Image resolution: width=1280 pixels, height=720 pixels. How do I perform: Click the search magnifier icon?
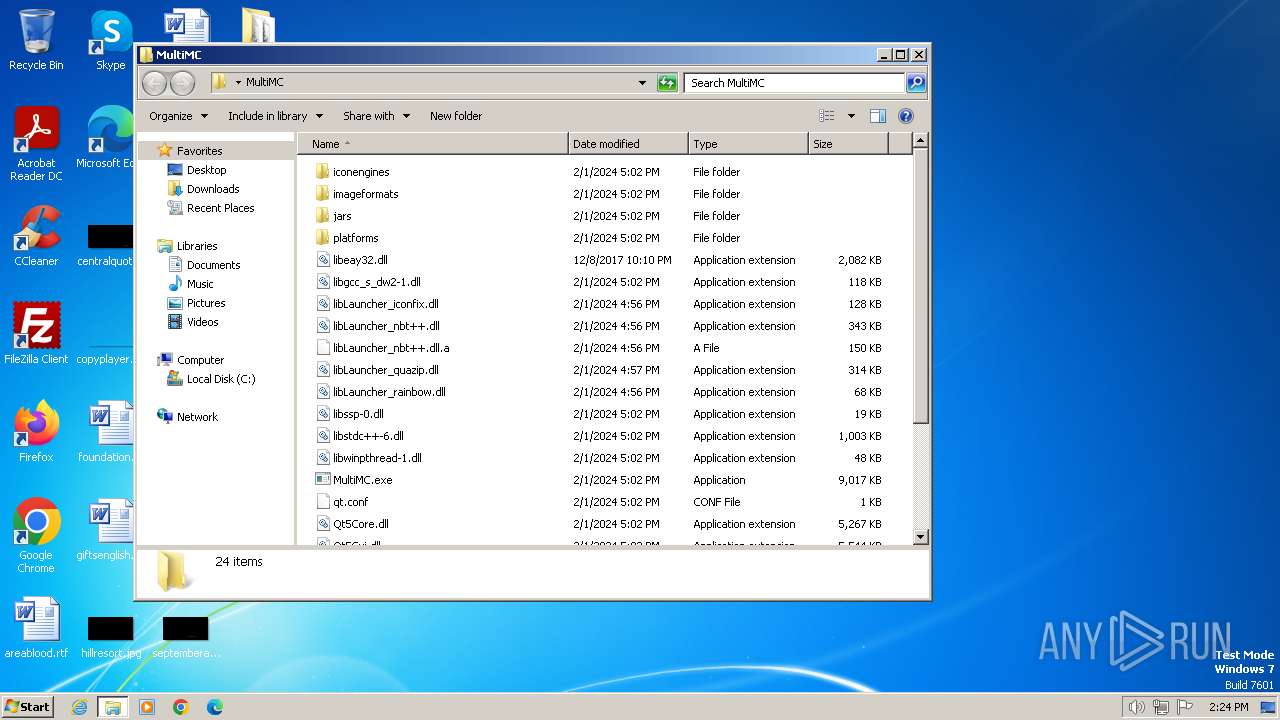coord(916,83)
